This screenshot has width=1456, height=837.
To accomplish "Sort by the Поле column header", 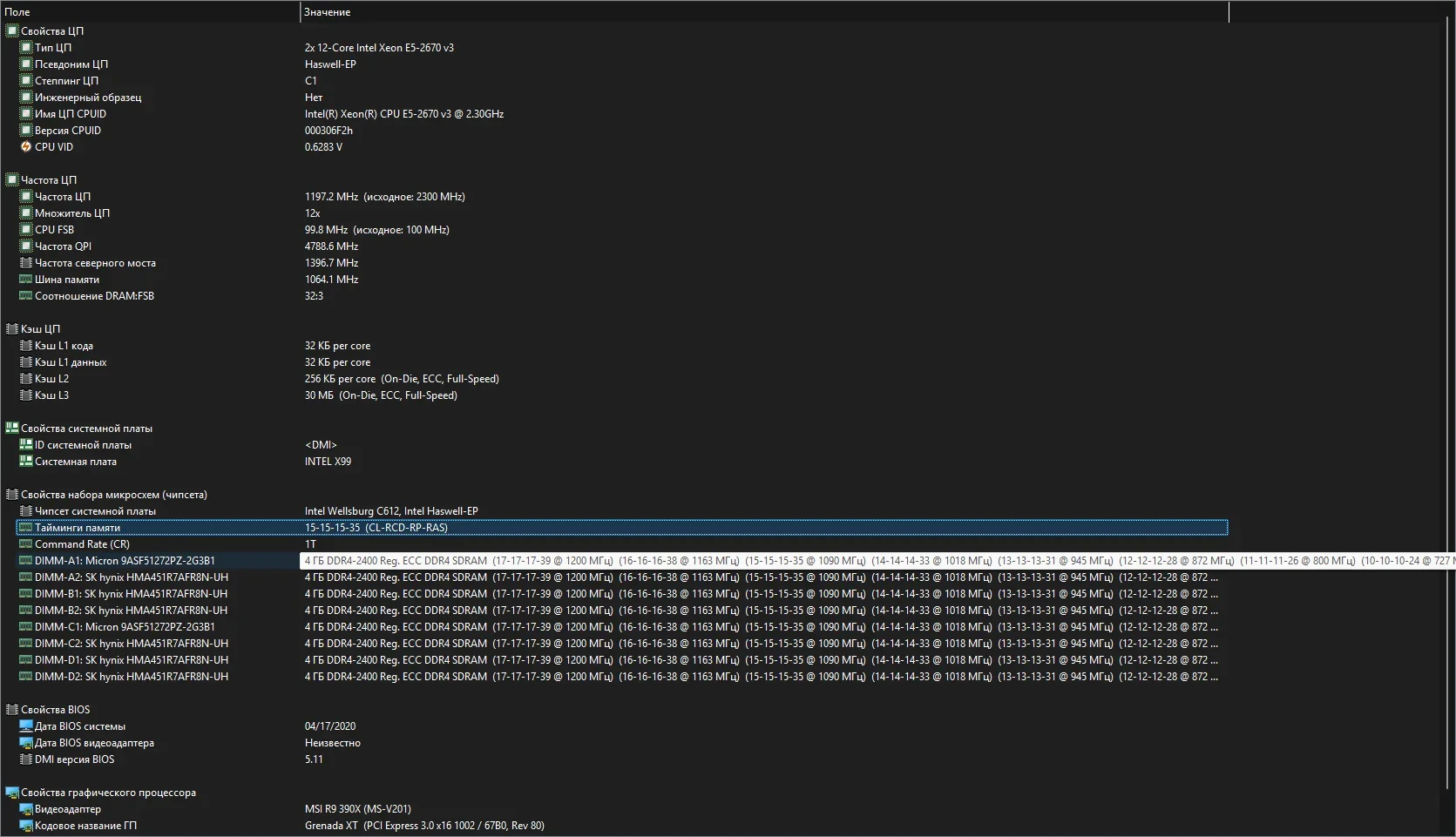I will 150,12.
